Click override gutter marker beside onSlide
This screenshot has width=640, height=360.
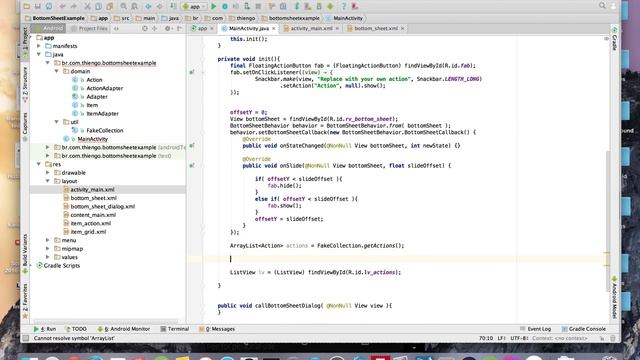[x=192, y=166]
